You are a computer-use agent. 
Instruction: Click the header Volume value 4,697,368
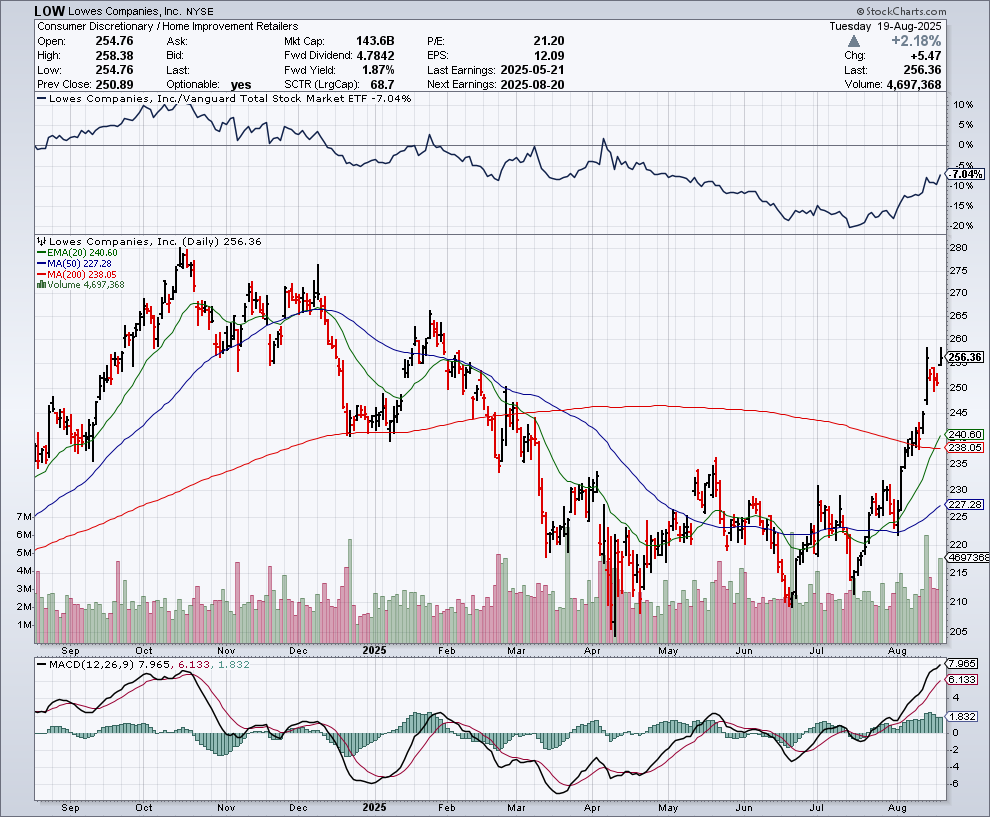(913, 85)
